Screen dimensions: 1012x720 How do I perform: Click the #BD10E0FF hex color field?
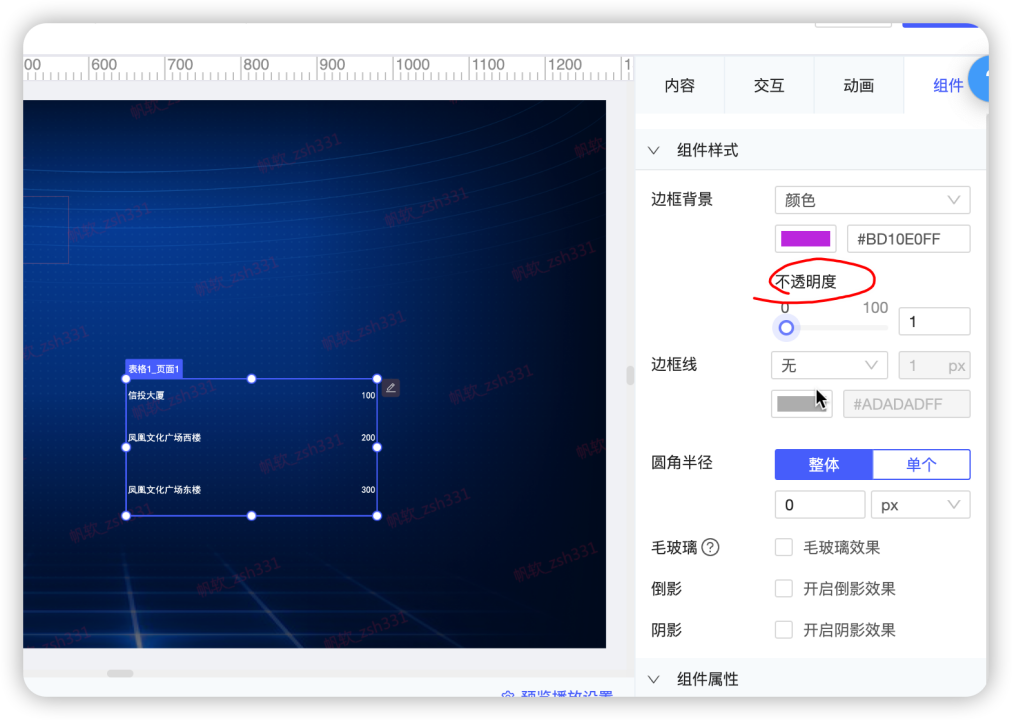[x=908, y=239]
